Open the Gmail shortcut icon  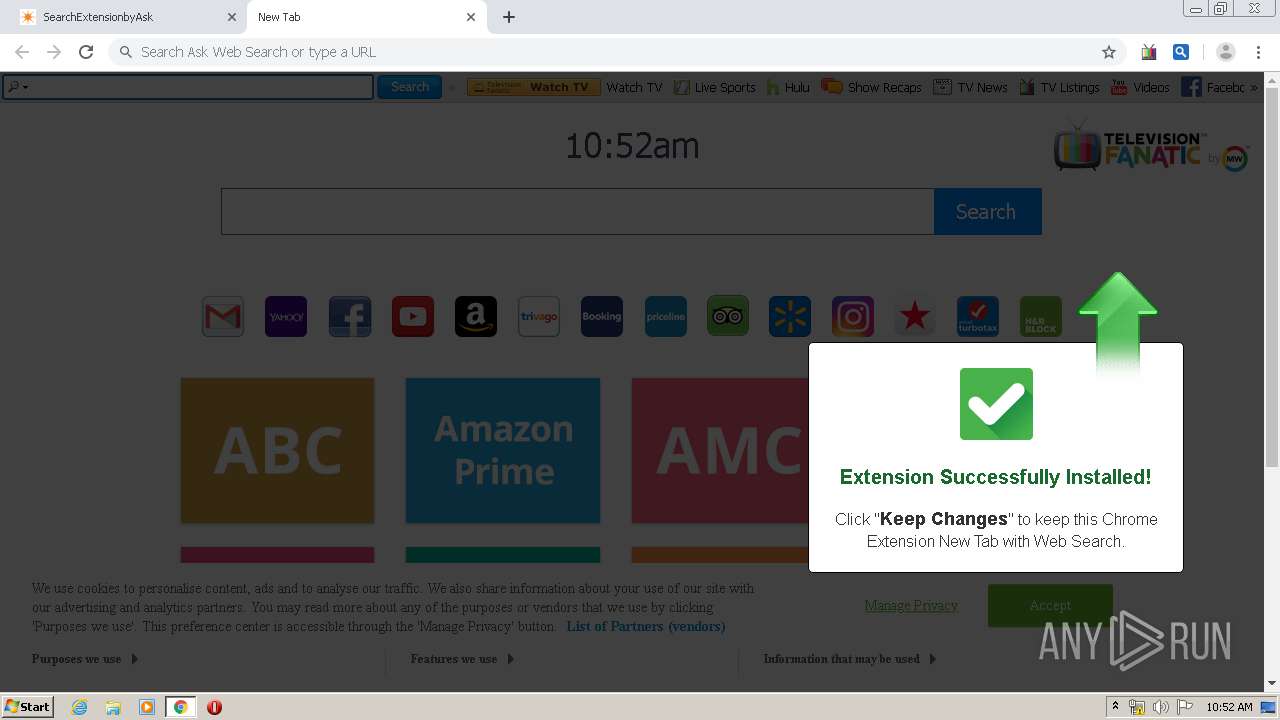[223, 317]
